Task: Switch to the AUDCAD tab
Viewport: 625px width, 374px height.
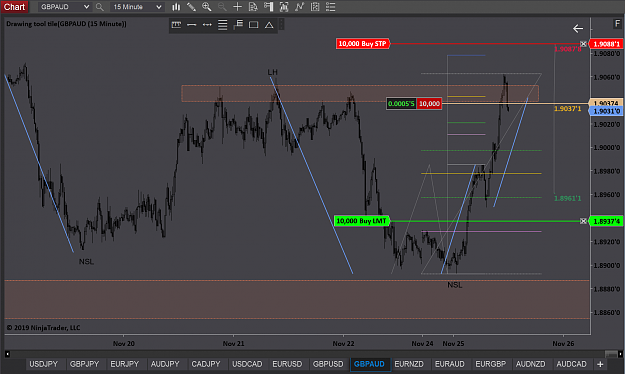Action: [x=572, y=364]
